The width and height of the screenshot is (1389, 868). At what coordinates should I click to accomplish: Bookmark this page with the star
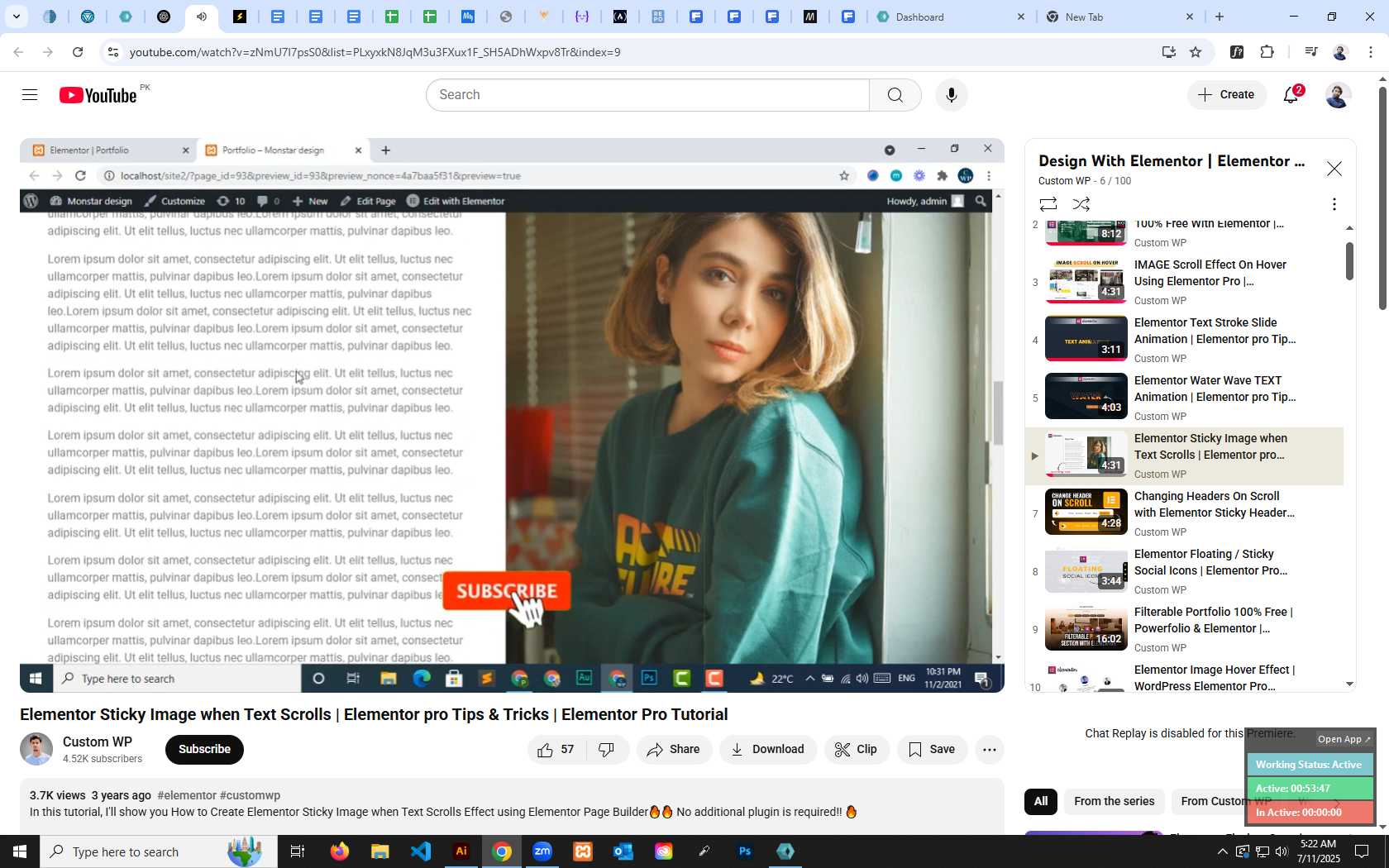pyautogui.click(x=1196, y=52)
